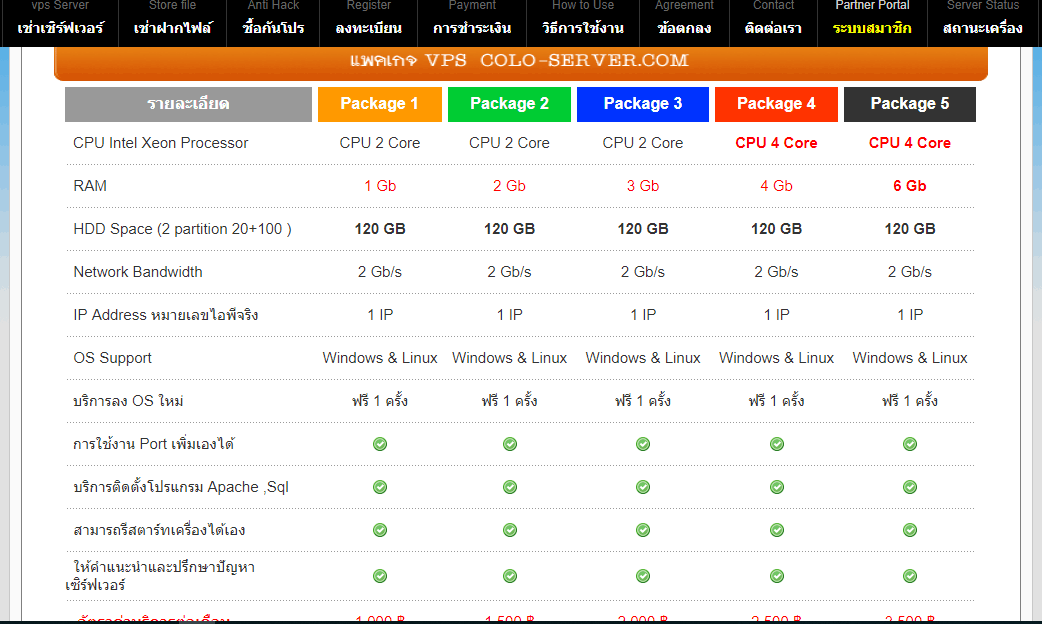Click the 1 Gb RAM value

(380, 186)
